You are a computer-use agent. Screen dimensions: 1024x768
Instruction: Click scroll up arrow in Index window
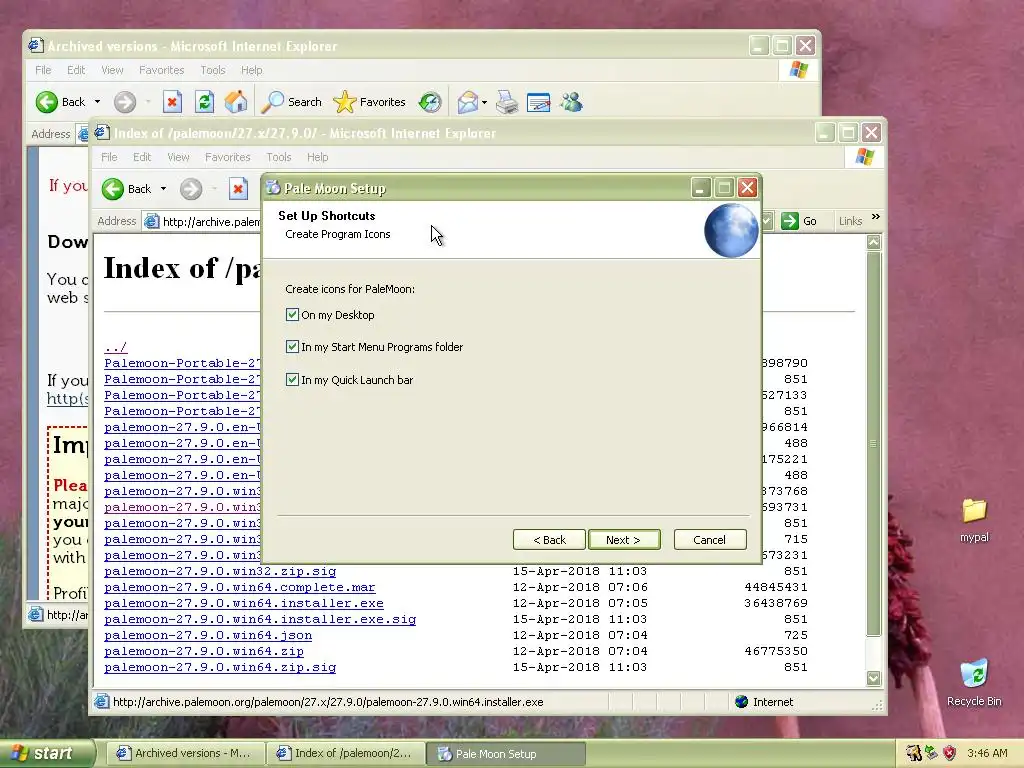pos(874,242)
